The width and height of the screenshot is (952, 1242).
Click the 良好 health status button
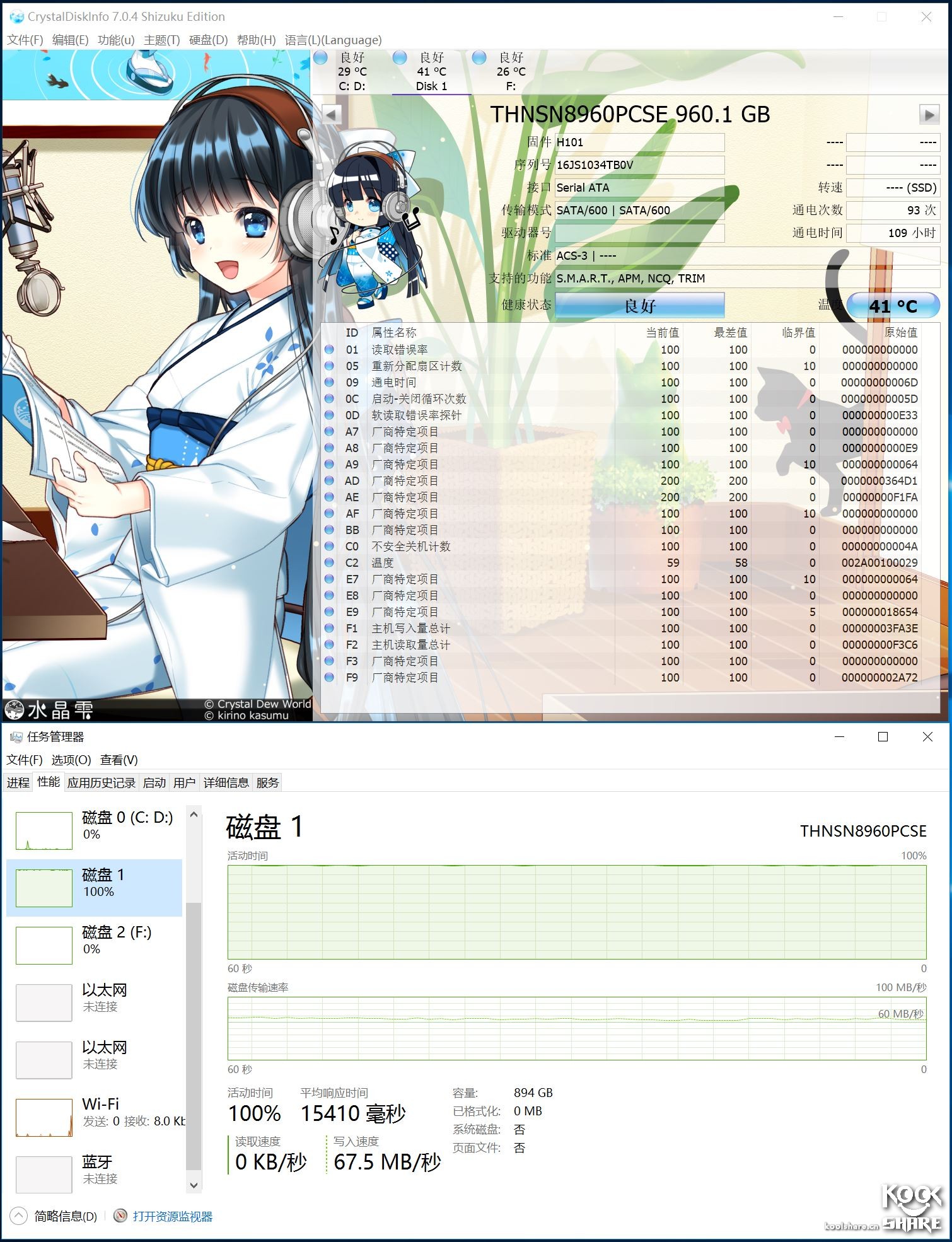click(639, 306)
